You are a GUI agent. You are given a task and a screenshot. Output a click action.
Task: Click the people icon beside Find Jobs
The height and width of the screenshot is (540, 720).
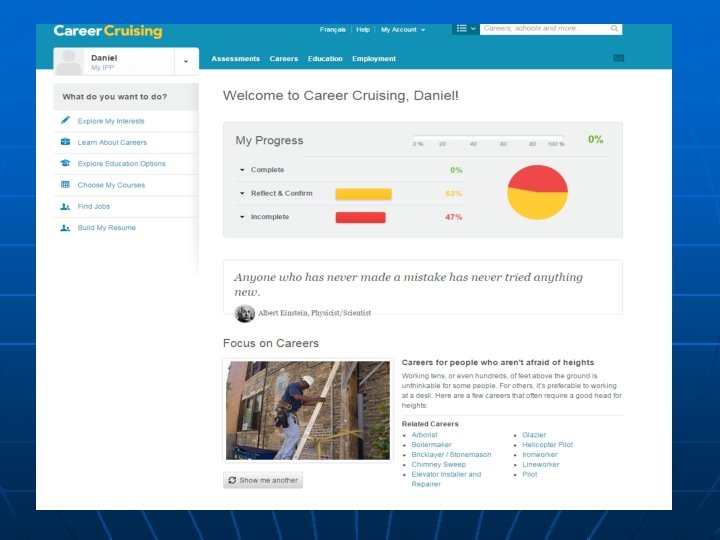point(65,206)
